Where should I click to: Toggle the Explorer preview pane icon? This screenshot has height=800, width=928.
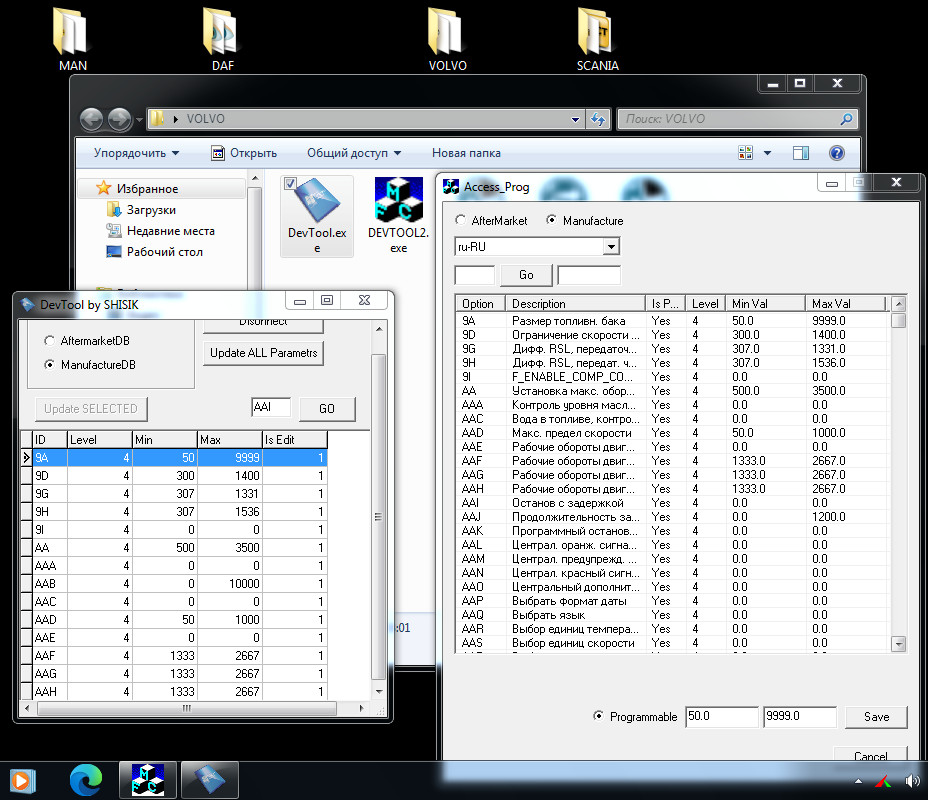pyautogui.click(x=801, y=153)
